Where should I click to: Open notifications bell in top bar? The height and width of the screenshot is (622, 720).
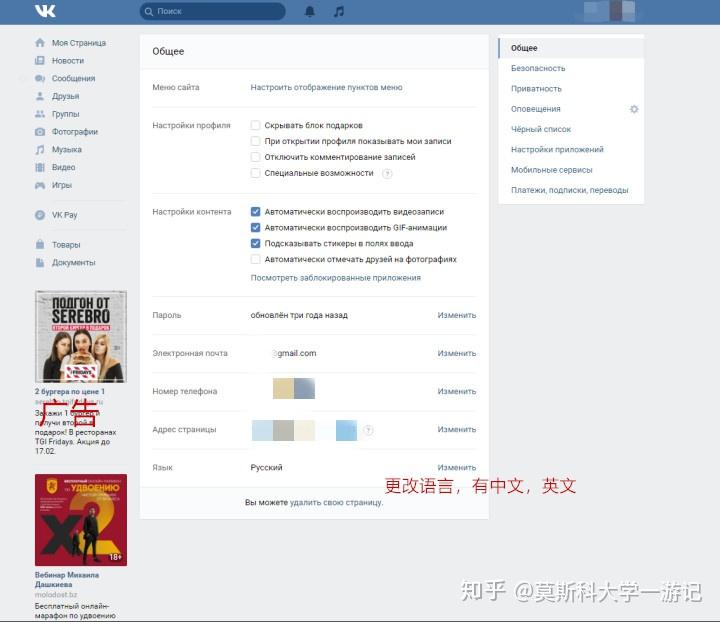click(x=310, y=11)
